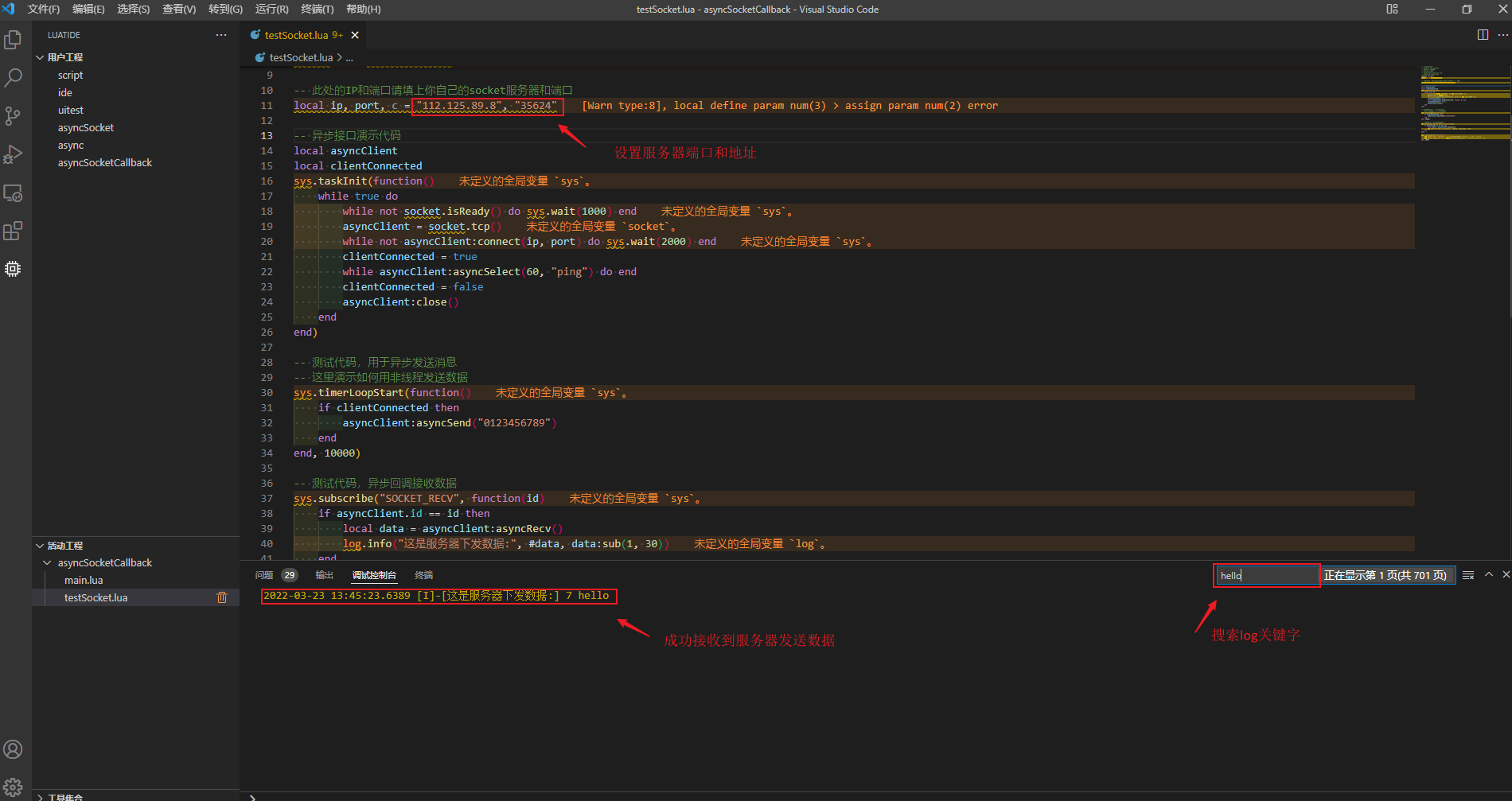Switch to the 输出 panel tab
This screenshot has width=1512, height=801.
coord(324,575)
